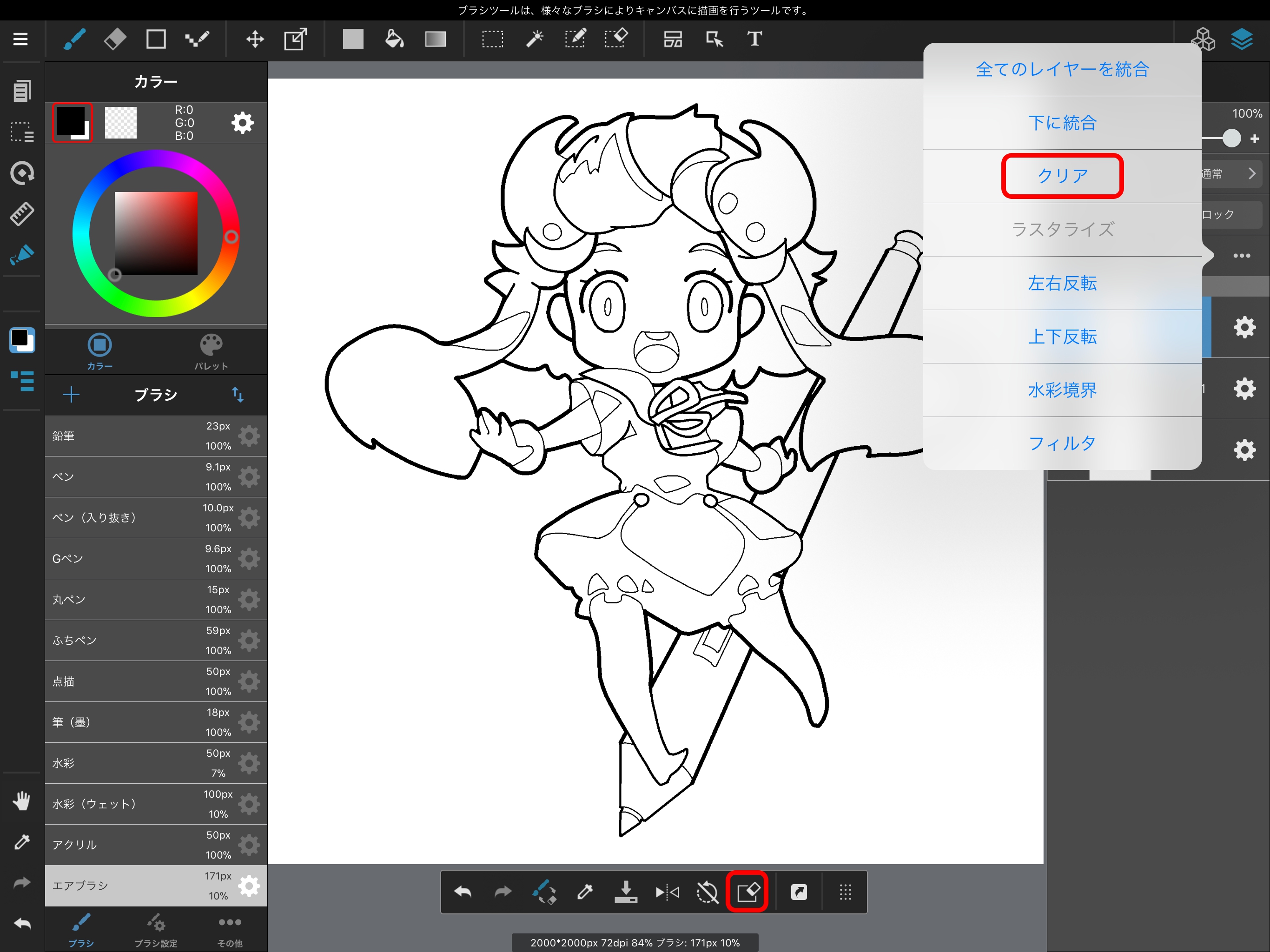1270x952 pixels.
Task: Select the Selection Pen tool
Action: pyautogui.click(x=575, y=39)
